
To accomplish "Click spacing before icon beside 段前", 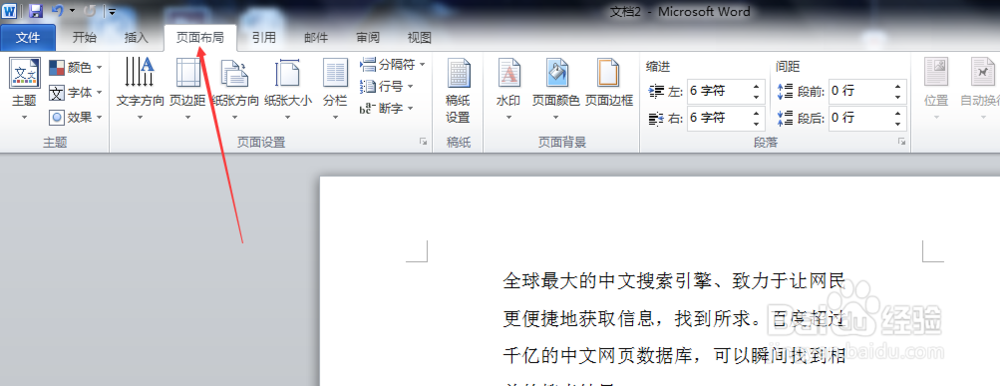I will (785, 92).
